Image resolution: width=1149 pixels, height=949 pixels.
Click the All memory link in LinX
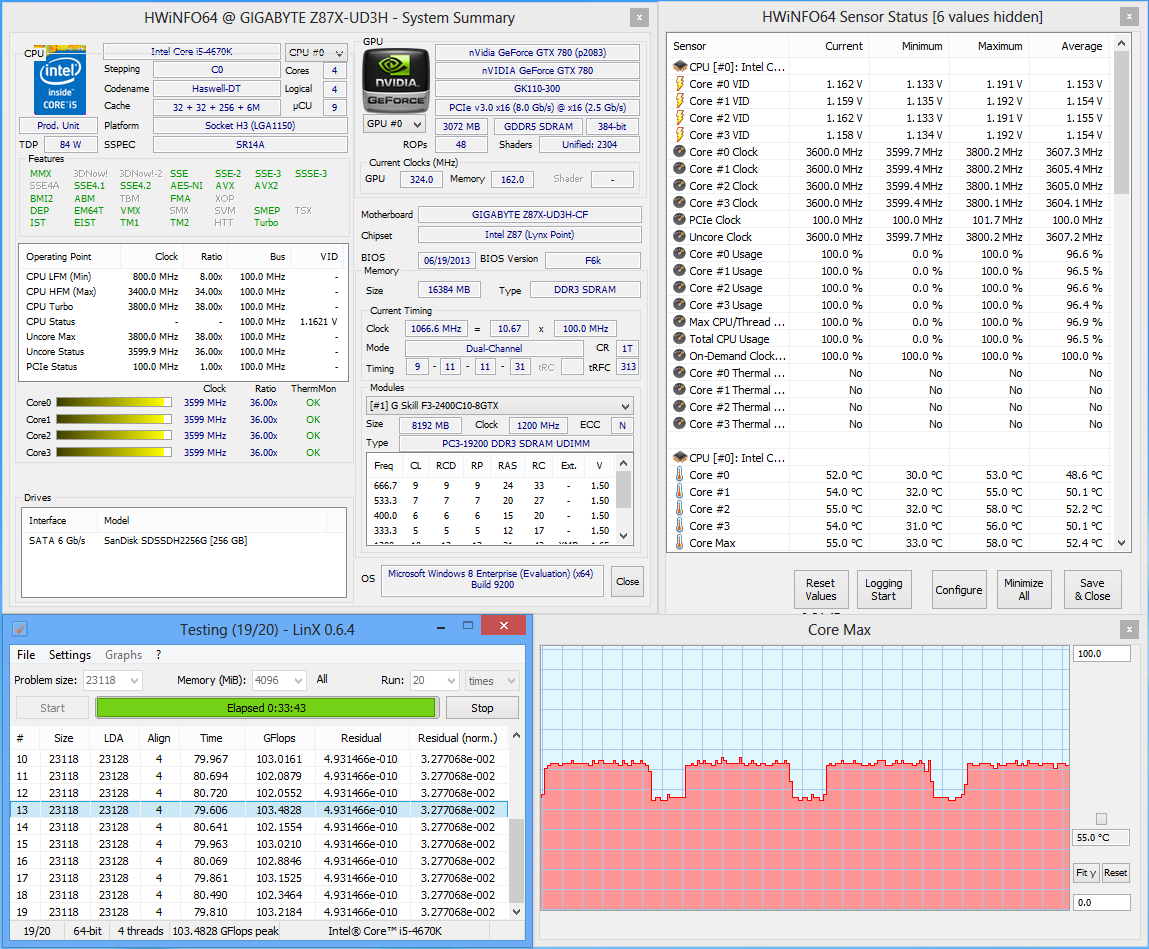(x=322, y=679)
